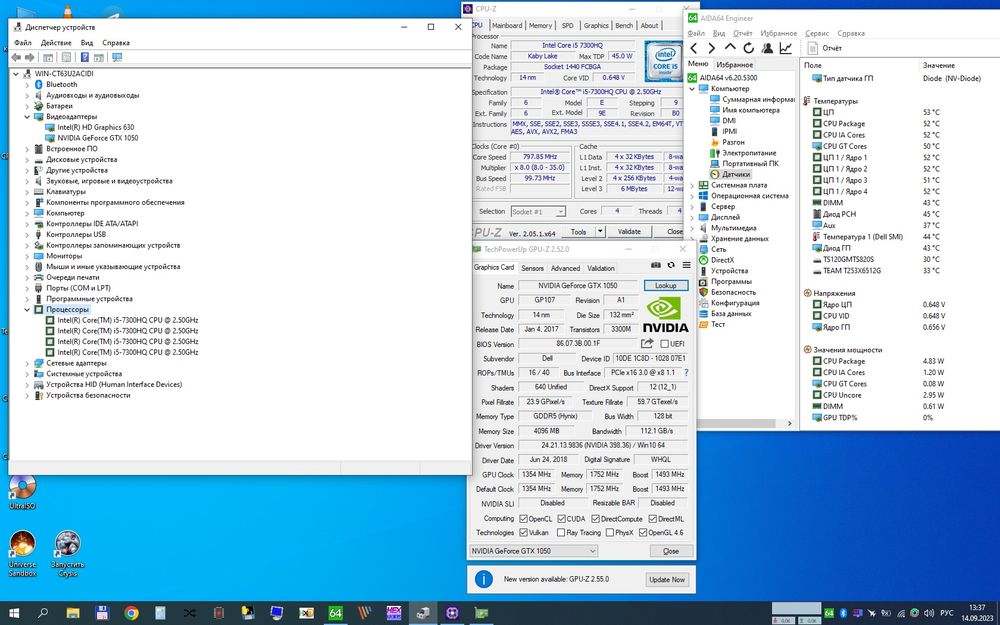
Task: Click Tools button in CPU-Z
Action: 578,232
